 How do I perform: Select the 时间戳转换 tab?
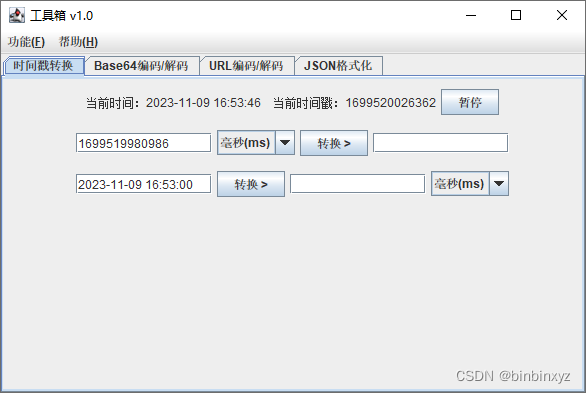(44, 66)
